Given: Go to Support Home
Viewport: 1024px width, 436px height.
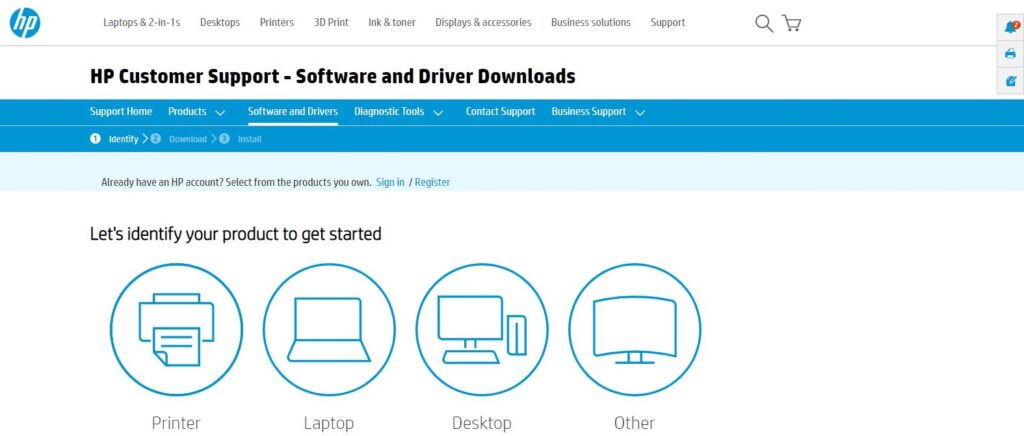Looking at the screenshot, I should tap(121, 112).
